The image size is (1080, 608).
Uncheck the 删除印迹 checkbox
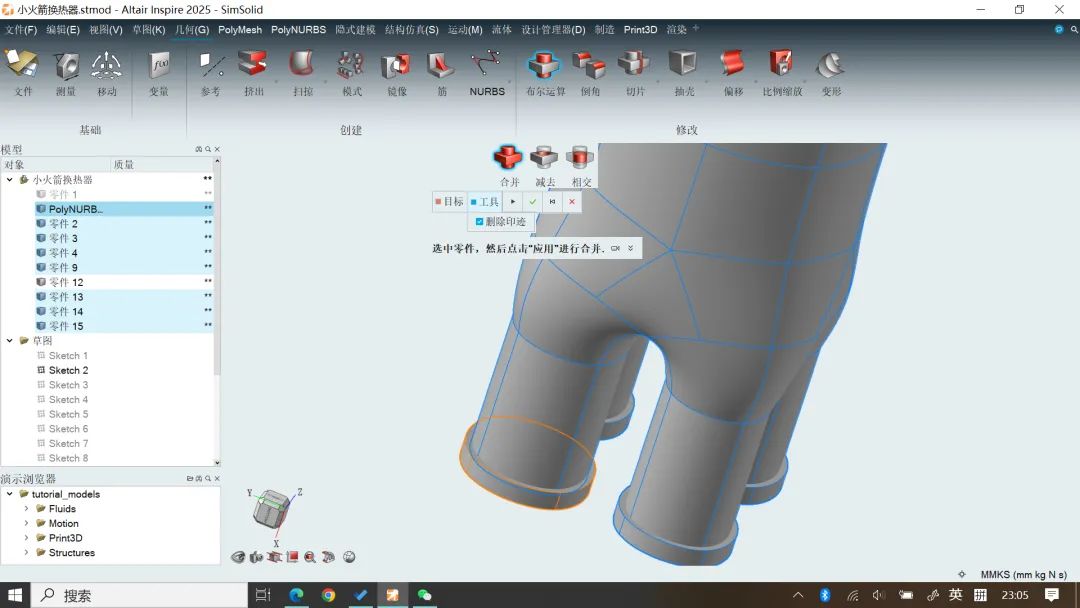[x=480, y=222]
